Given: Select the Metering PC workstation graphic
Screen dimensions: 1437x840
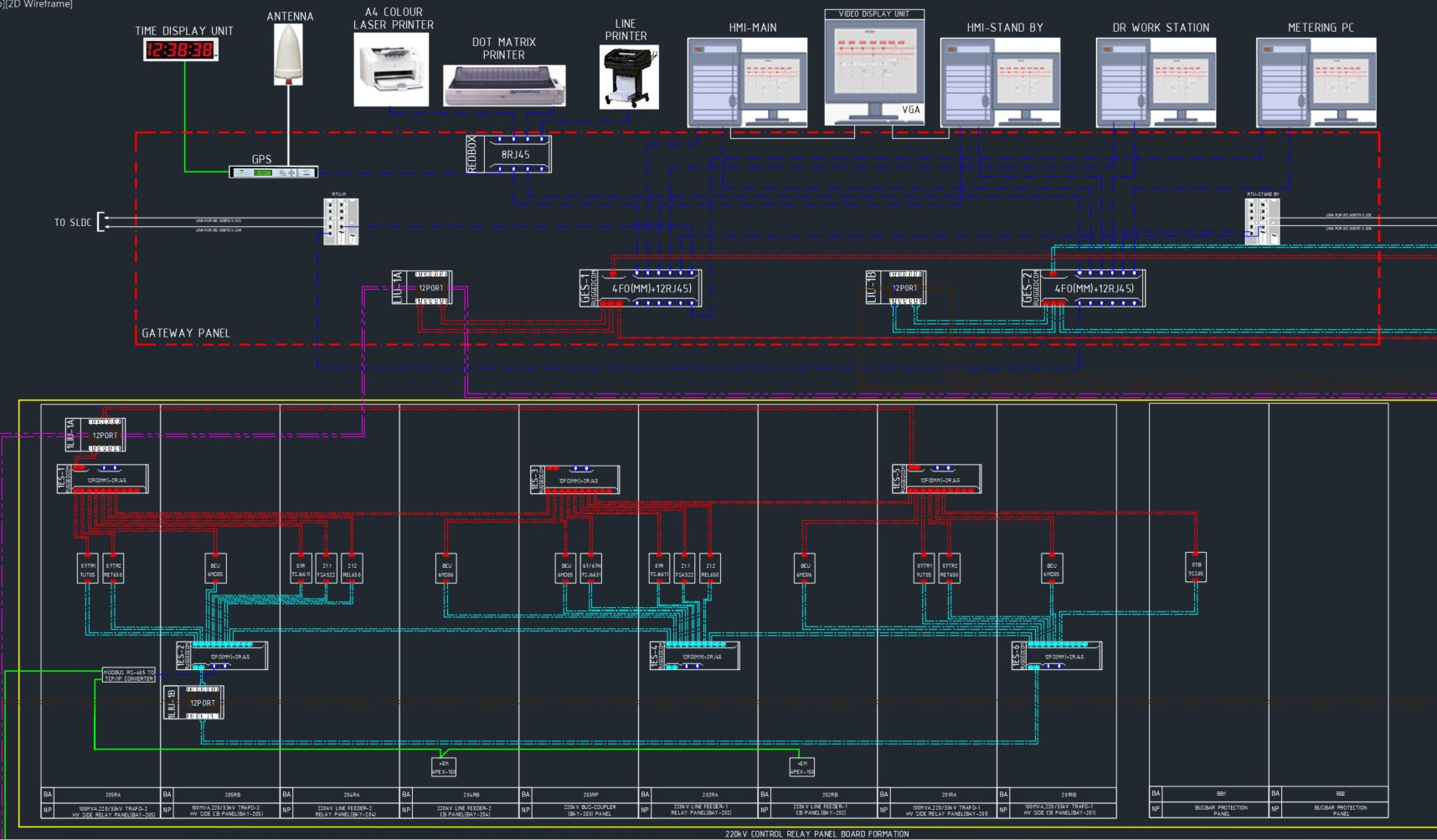Looking at the screenshot, I should click(1316, 82).
